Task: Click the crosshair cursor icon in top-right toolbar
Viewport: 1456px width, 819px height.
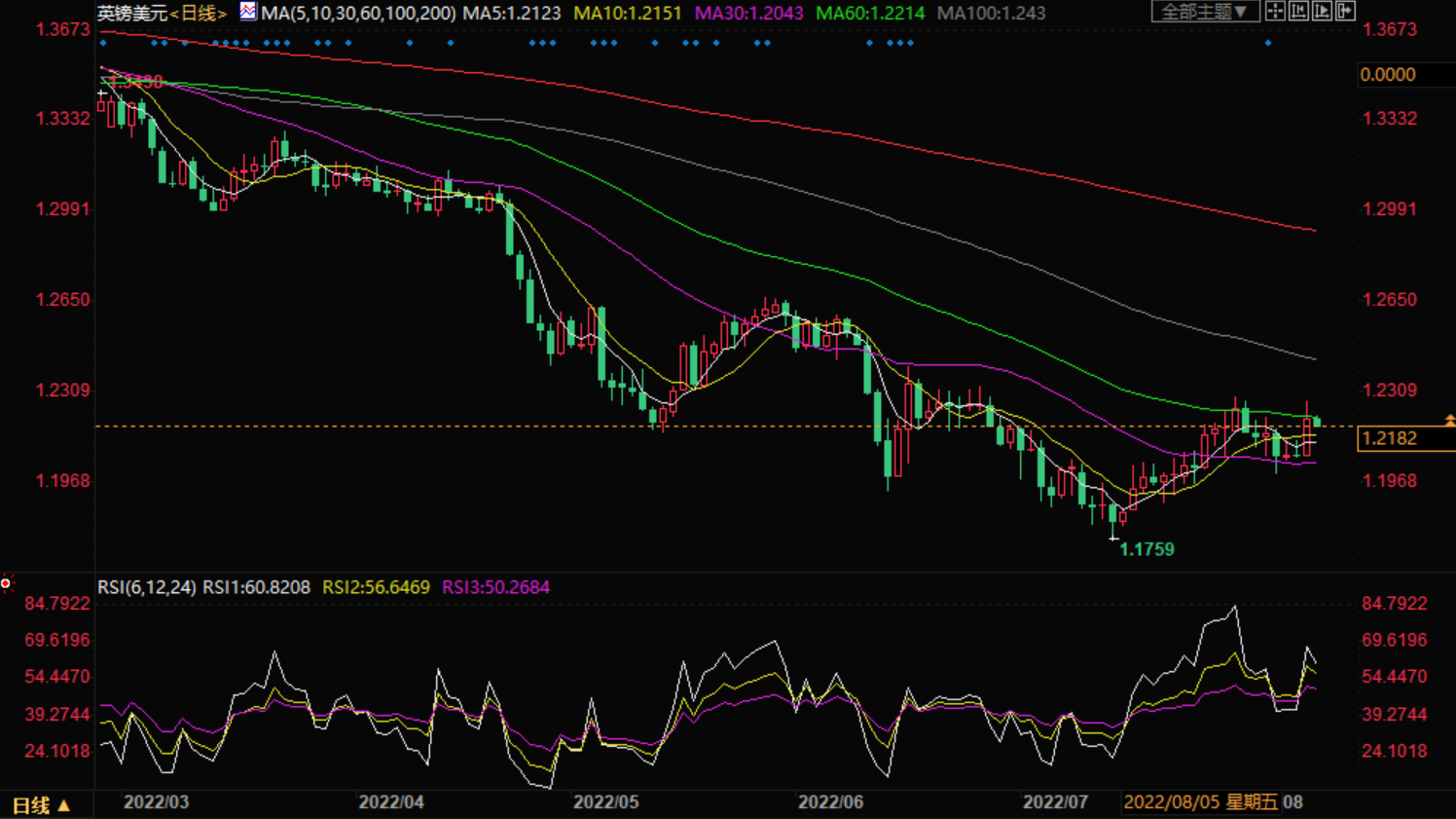Action: point(1274,12)
